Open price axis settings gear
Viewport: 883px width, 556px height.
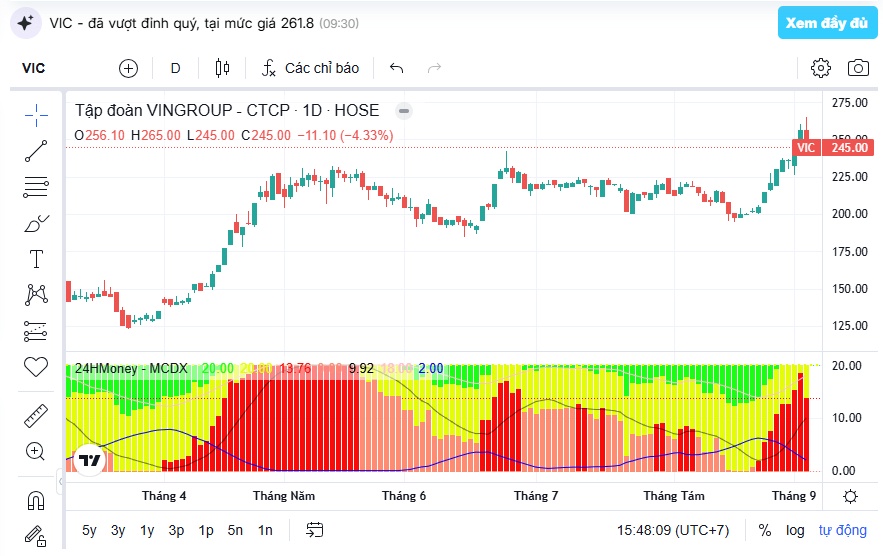pyautogui.click(x=850, y=496)
